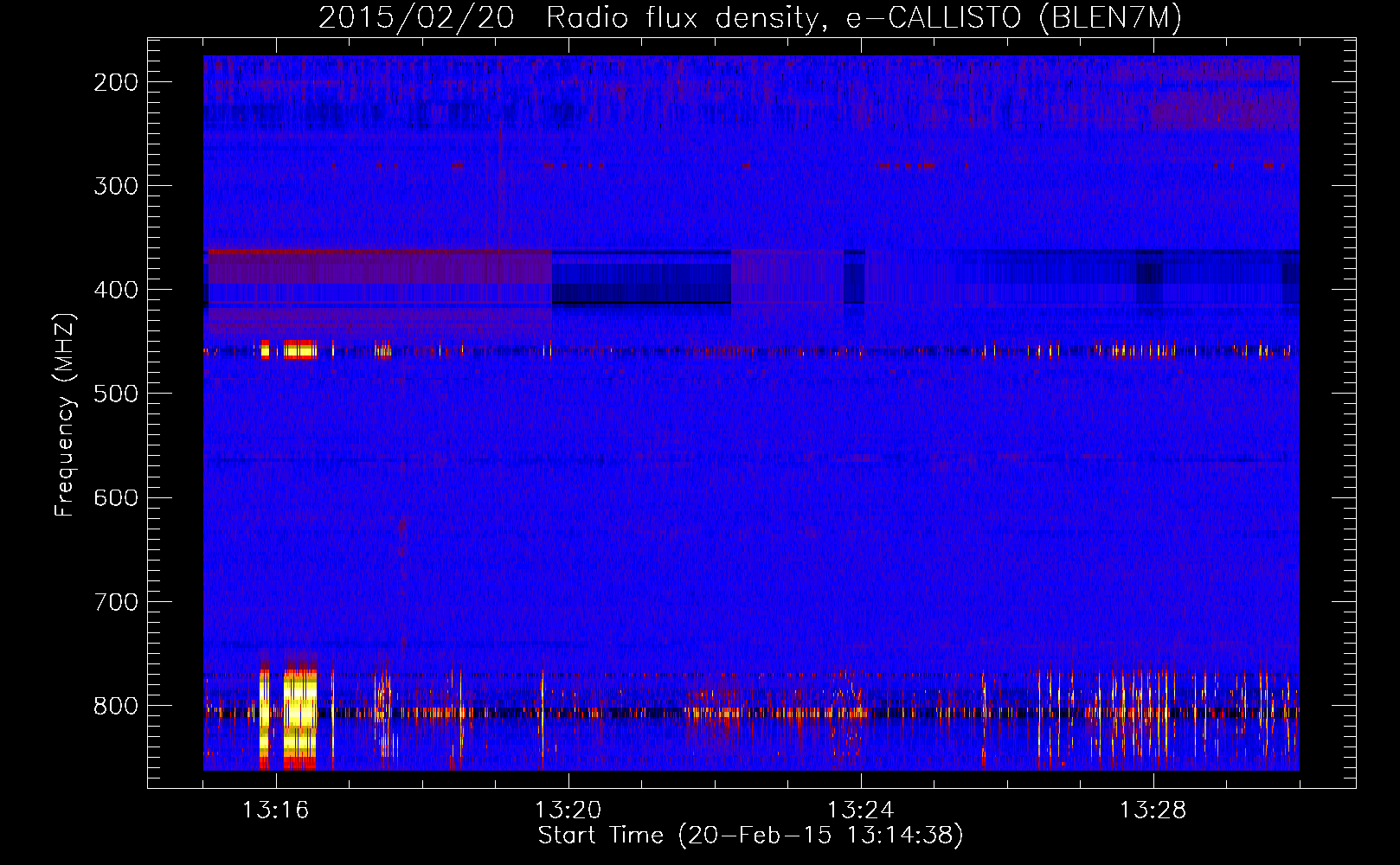Click the 13:16 time tick label
This screenshot has height=865, width=1400.
(275, 811)
